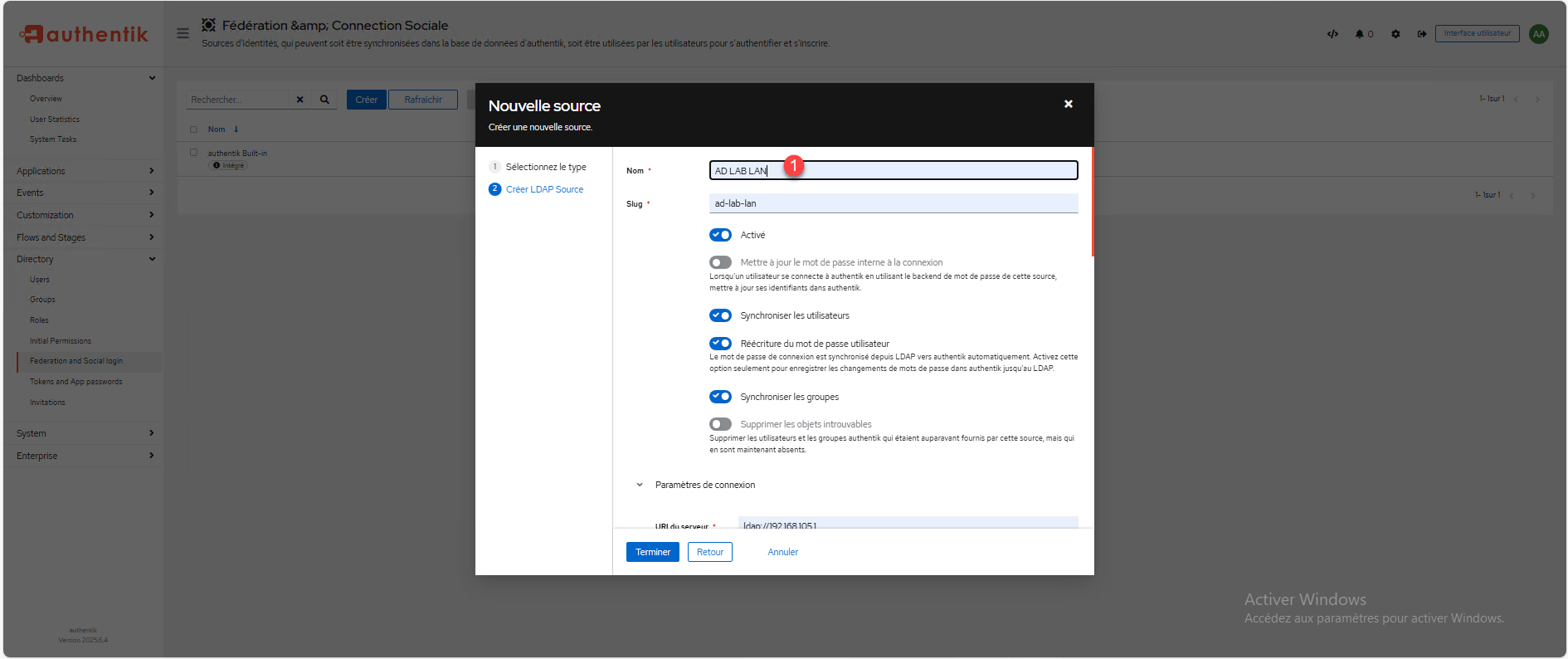The image size is (1568, 659).
Task: Collapse Paramètres de connexion section
Action: pos(640,485)
